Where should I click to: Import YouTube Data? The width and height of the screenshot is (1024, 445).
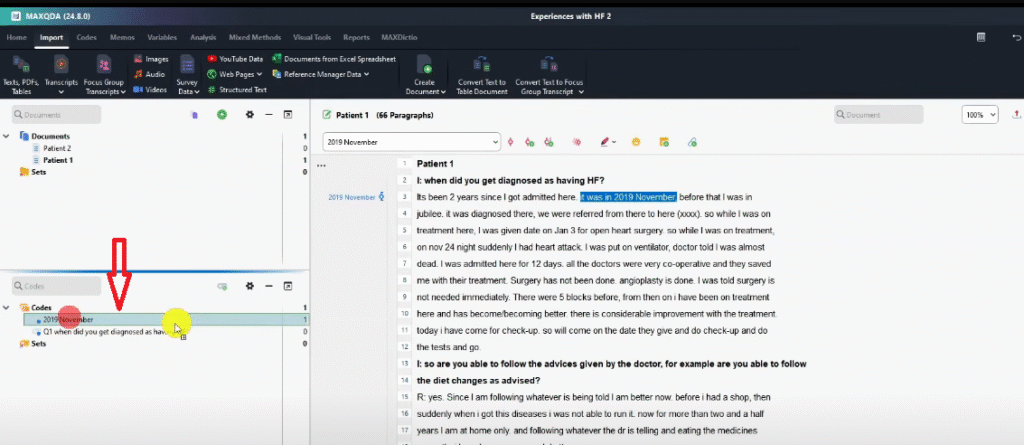pyautogui.click(x=235, y=59)
